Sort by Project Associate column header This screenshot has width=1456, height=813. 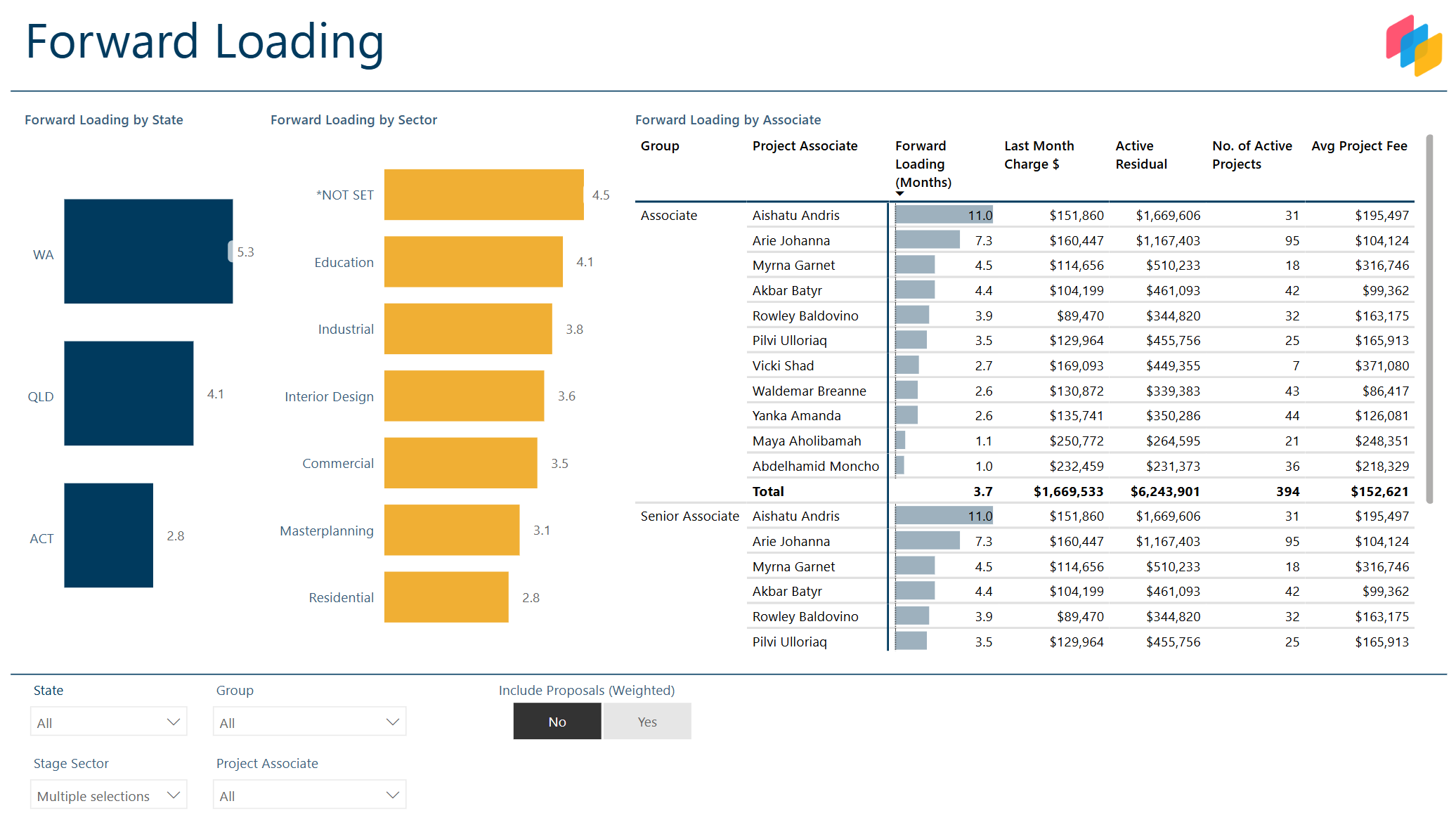click(805, 146)
